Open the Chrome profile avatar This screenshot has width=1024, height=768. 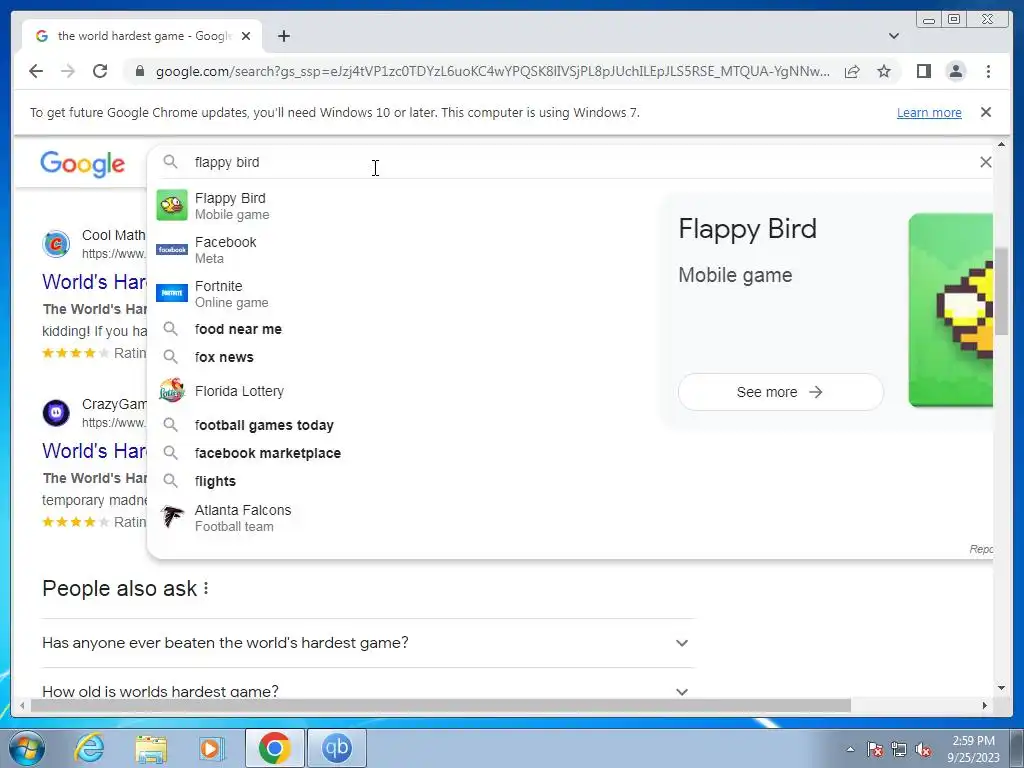pyautogui.click(x=955, y=71)
